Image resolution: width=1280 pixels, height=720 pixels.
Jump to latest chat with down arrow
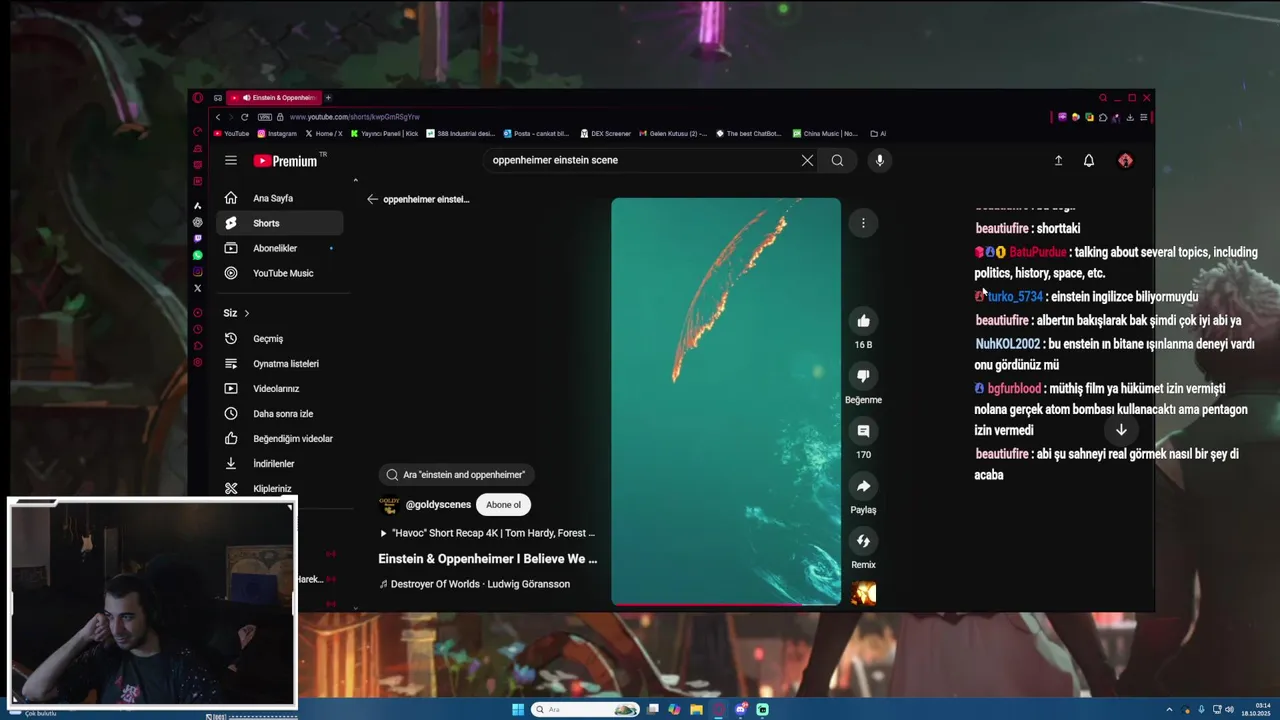[x=1121, y=430]
